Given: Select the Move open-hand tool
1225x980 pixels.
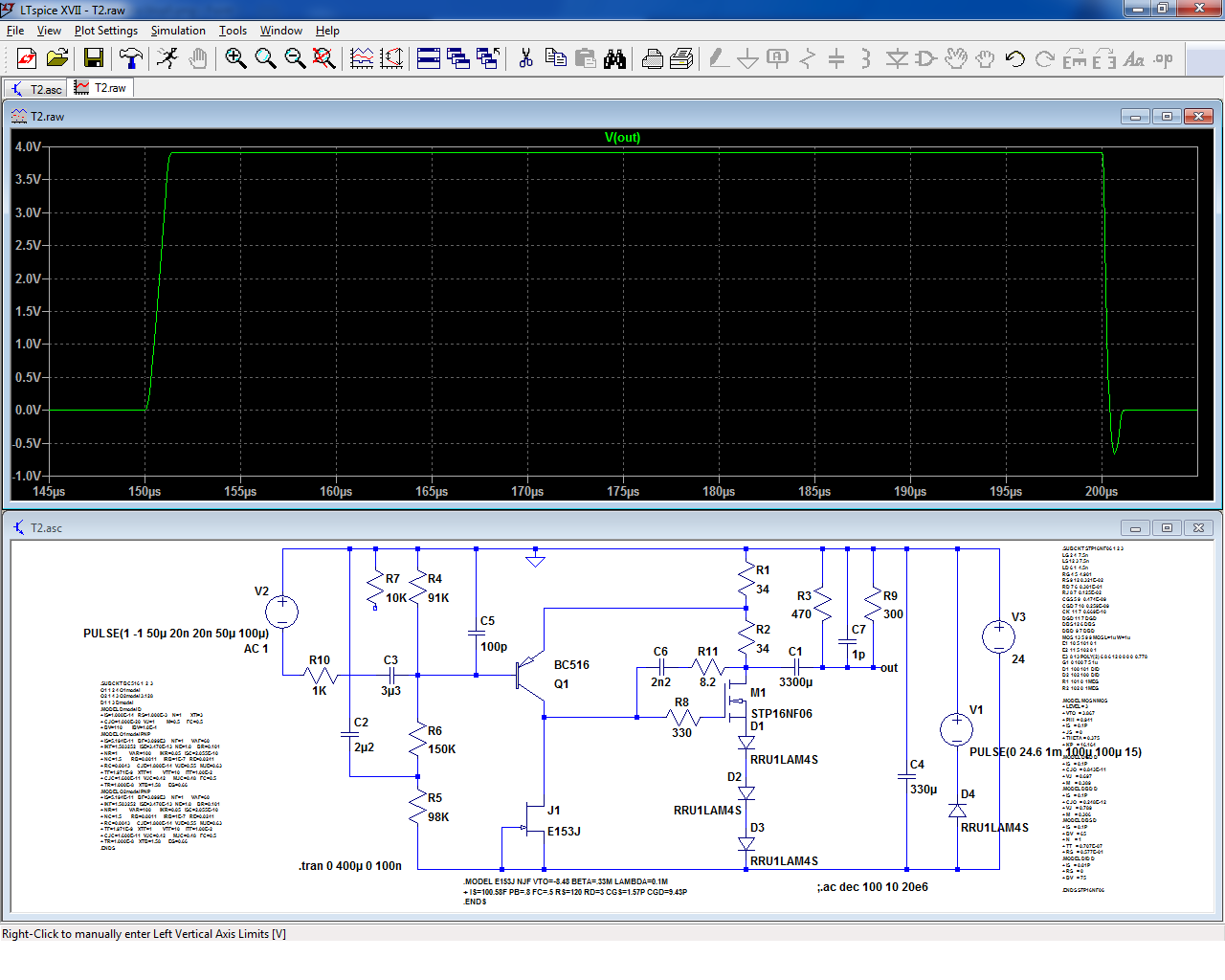Looking at the screenshot, I should click(956, 59).
